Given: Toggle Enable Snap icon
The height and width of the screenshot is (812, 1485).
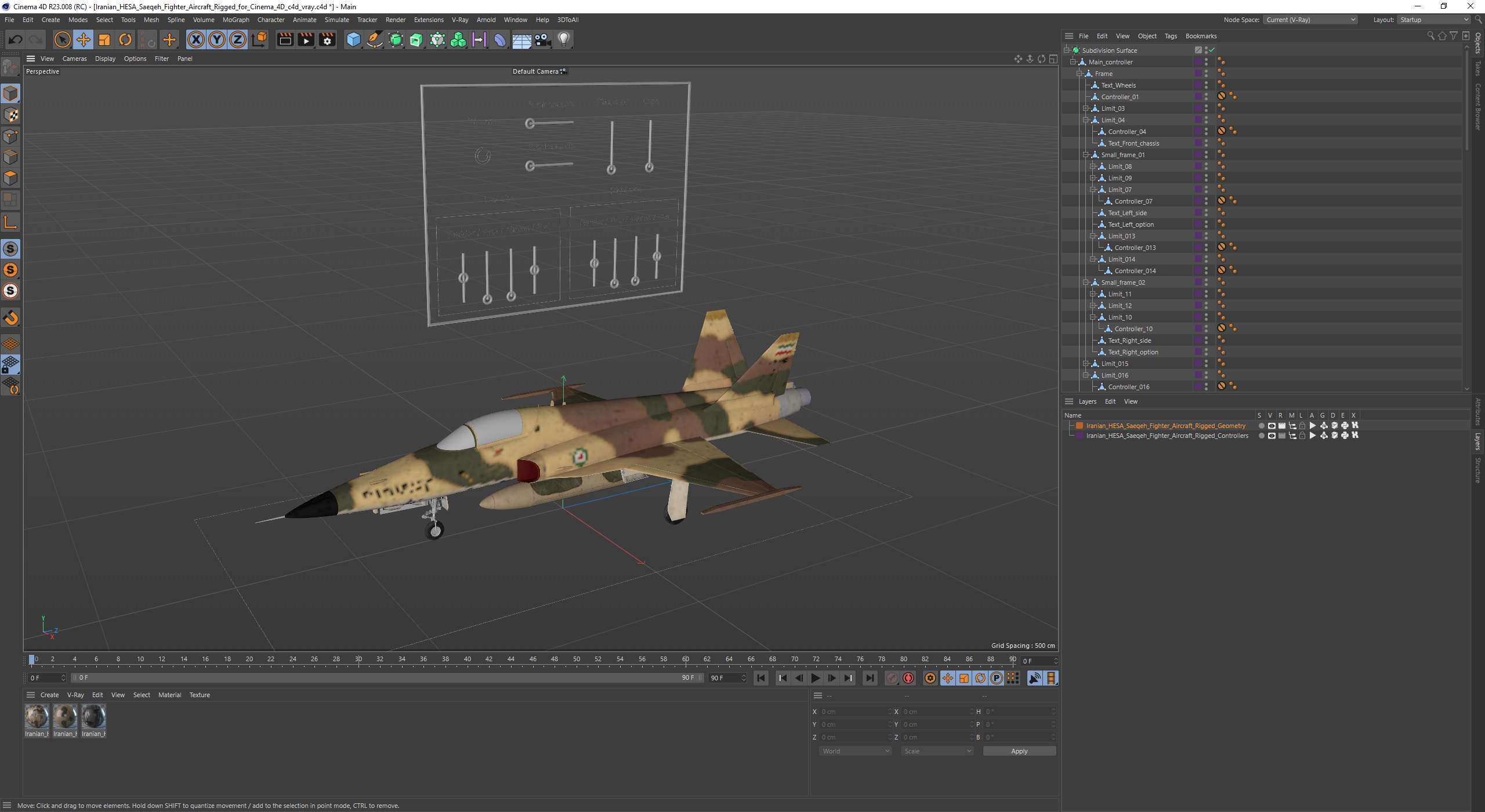Looking at the screenshot, I should pos(10,249).
